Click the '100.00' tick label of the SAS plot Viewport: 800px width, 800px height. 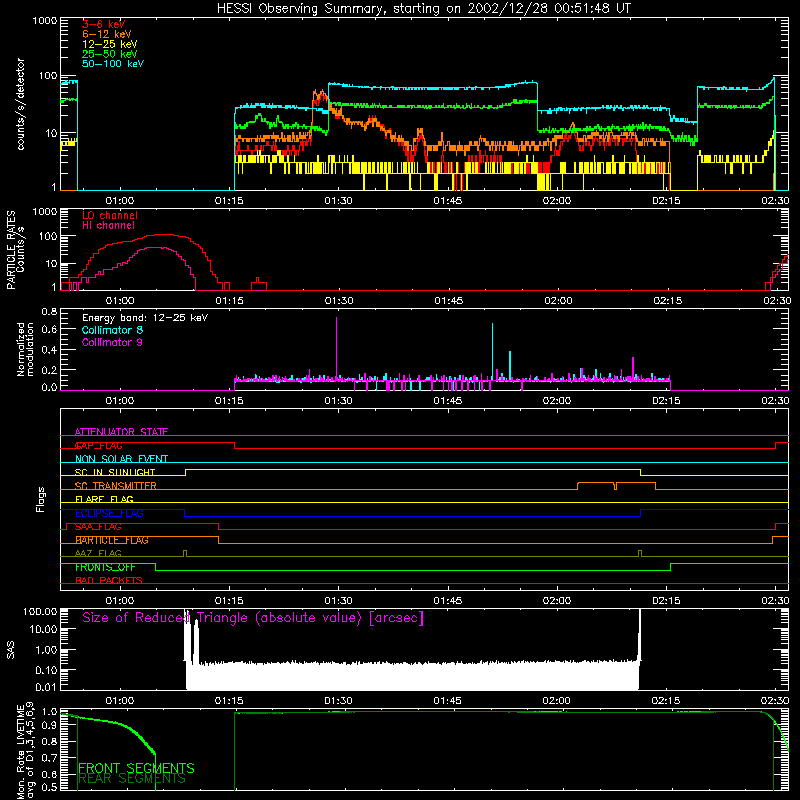[x=40, y=611]
